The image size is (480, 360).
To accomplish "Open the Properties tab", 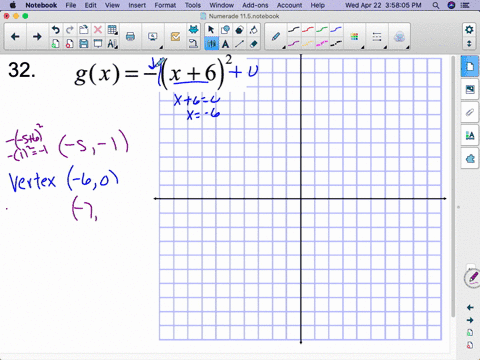I will point(470,135).
